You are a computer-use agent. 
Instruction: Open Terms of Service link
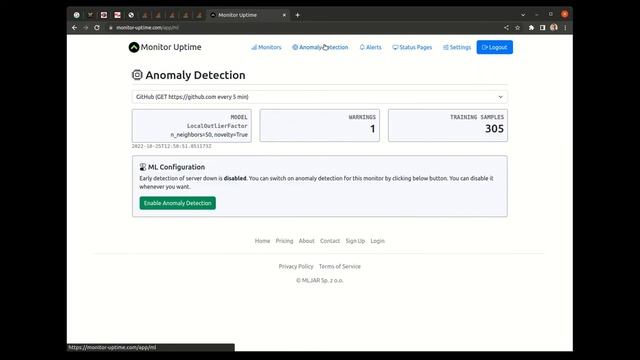pyautogui.click(x=340, y=266)
